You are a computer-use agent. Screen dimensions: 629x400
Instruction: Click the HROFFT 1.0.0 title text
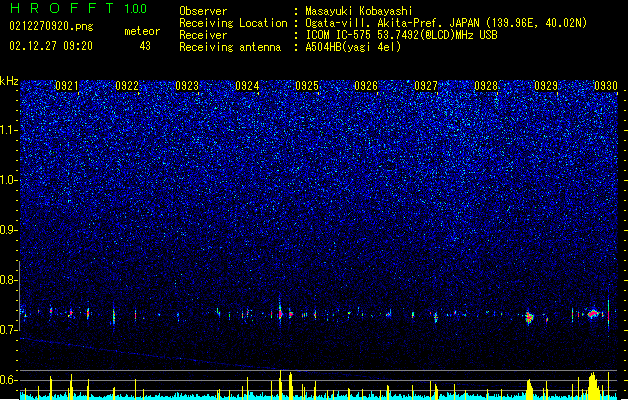(x=78, y=8)
